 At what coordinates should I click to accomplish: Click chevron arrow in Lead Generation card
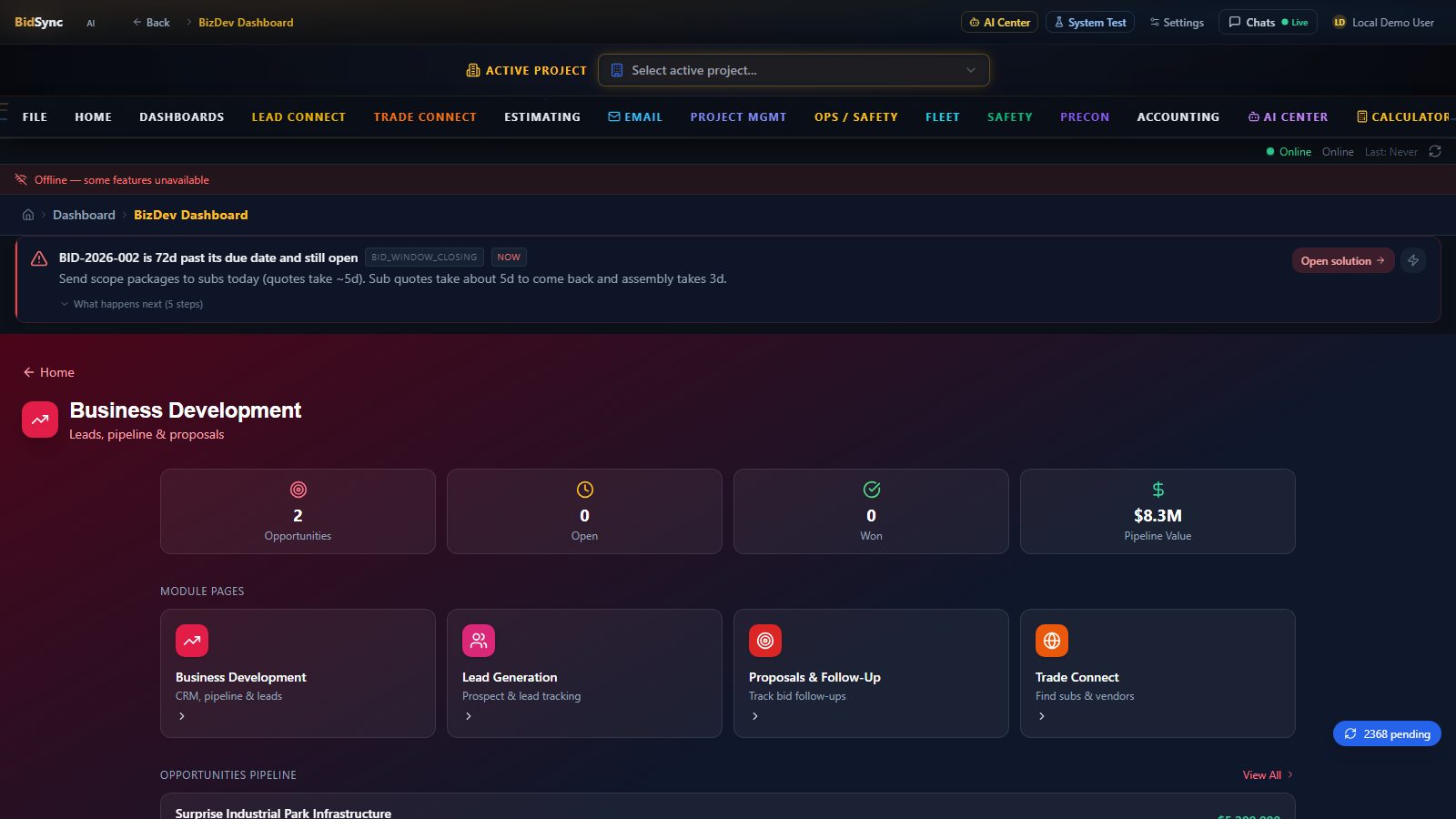469,716
